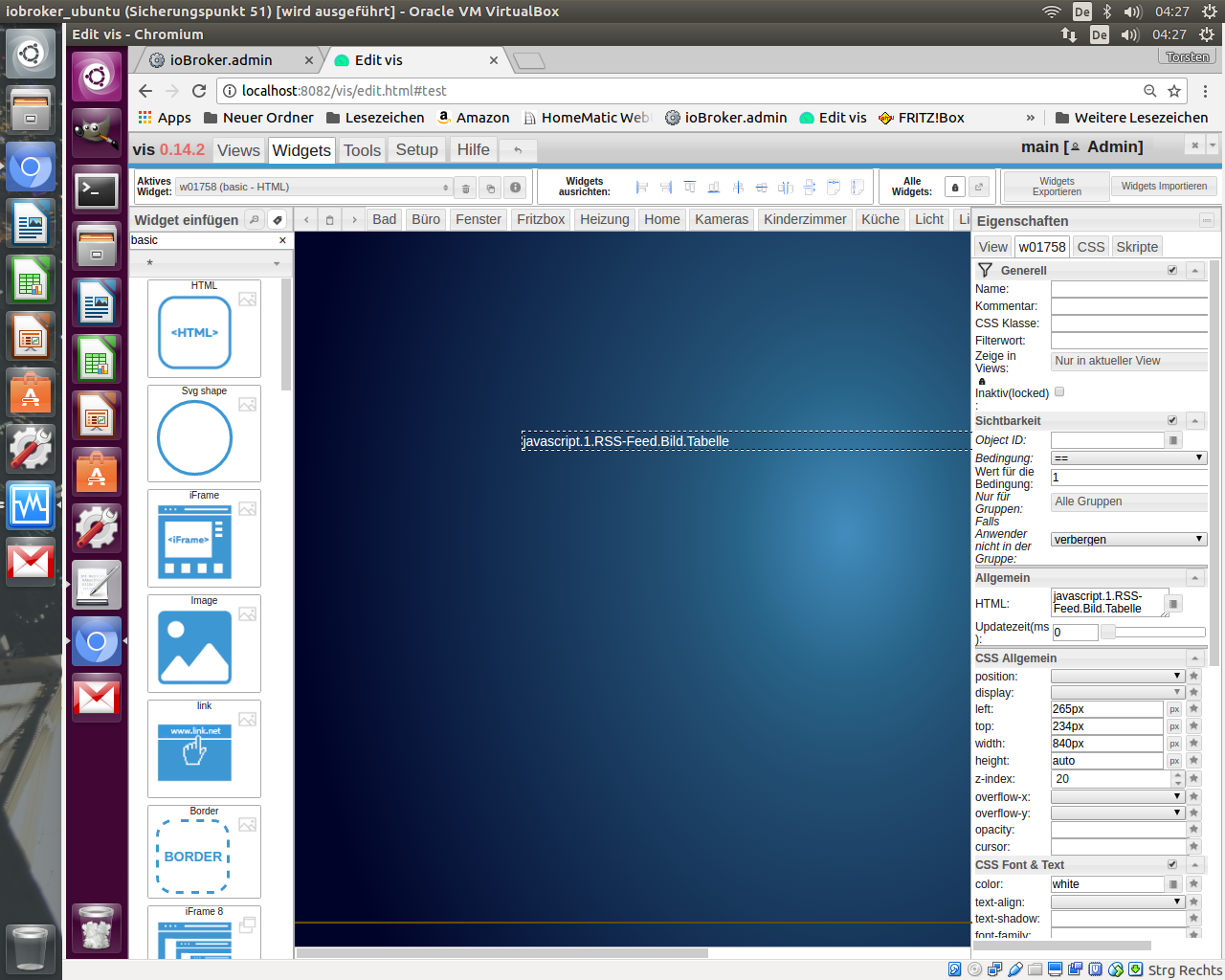This screenshot has width=1225, height=980.
Task: Copy the active widget via duplicate icon
Action: (490, 188)
